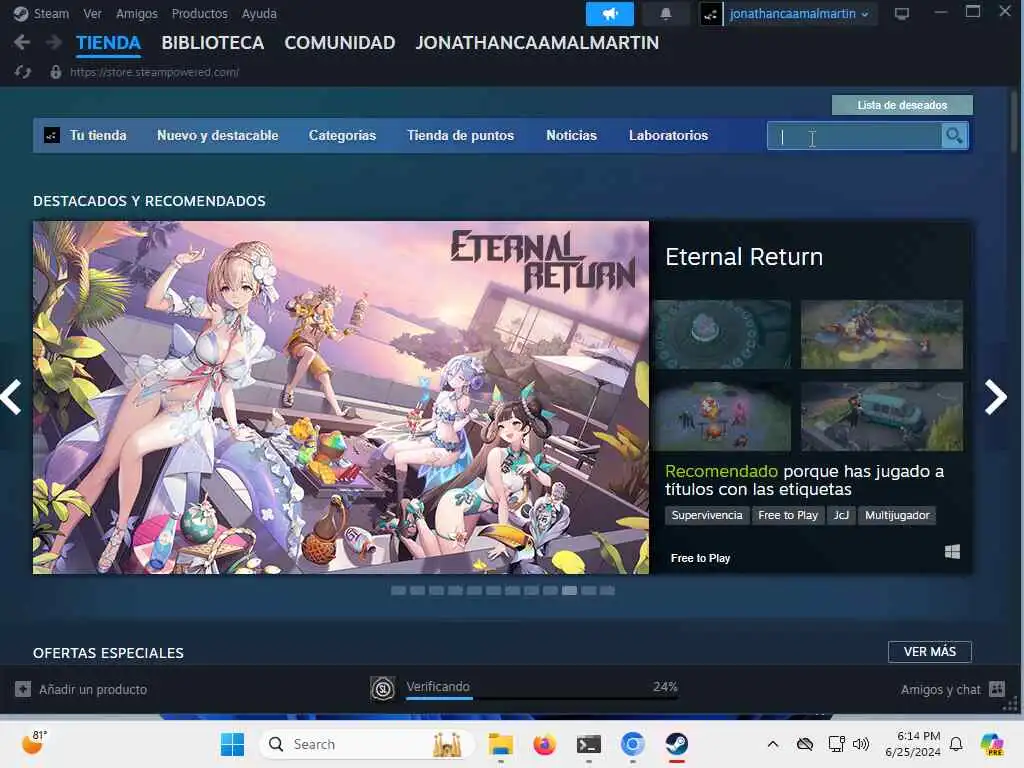Open the terminal from the taskbar
This screenshot has width=1024, height=768.
(x=588, y=744)
